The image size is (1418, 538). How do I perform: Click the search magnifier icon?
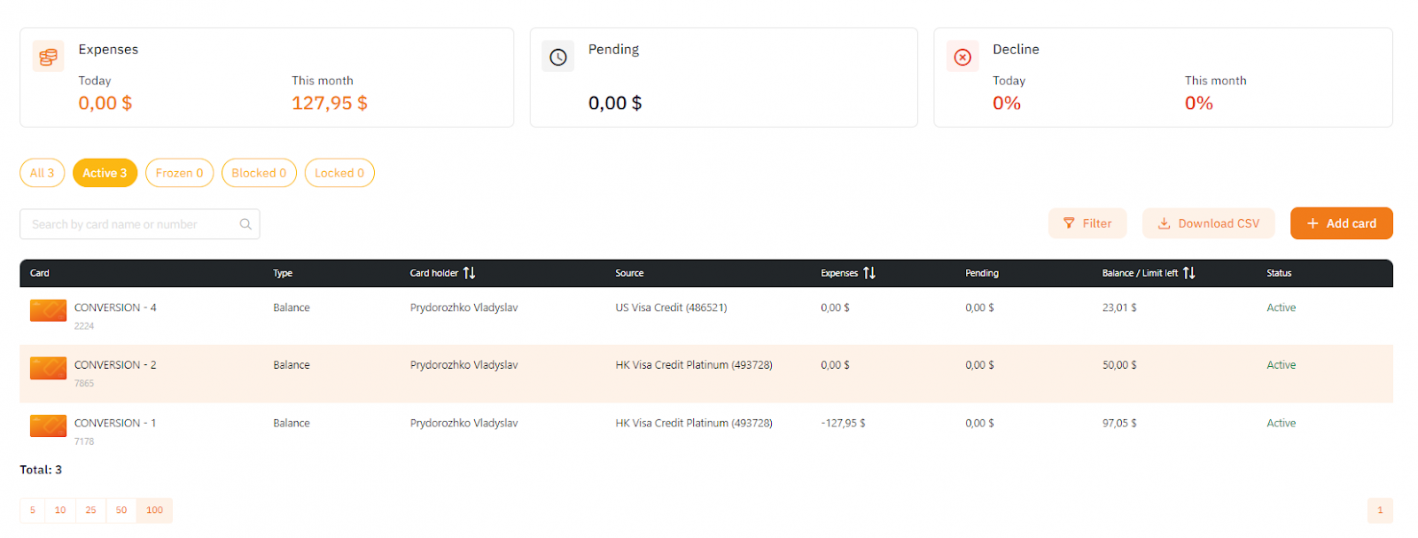(x=246, y=224)
